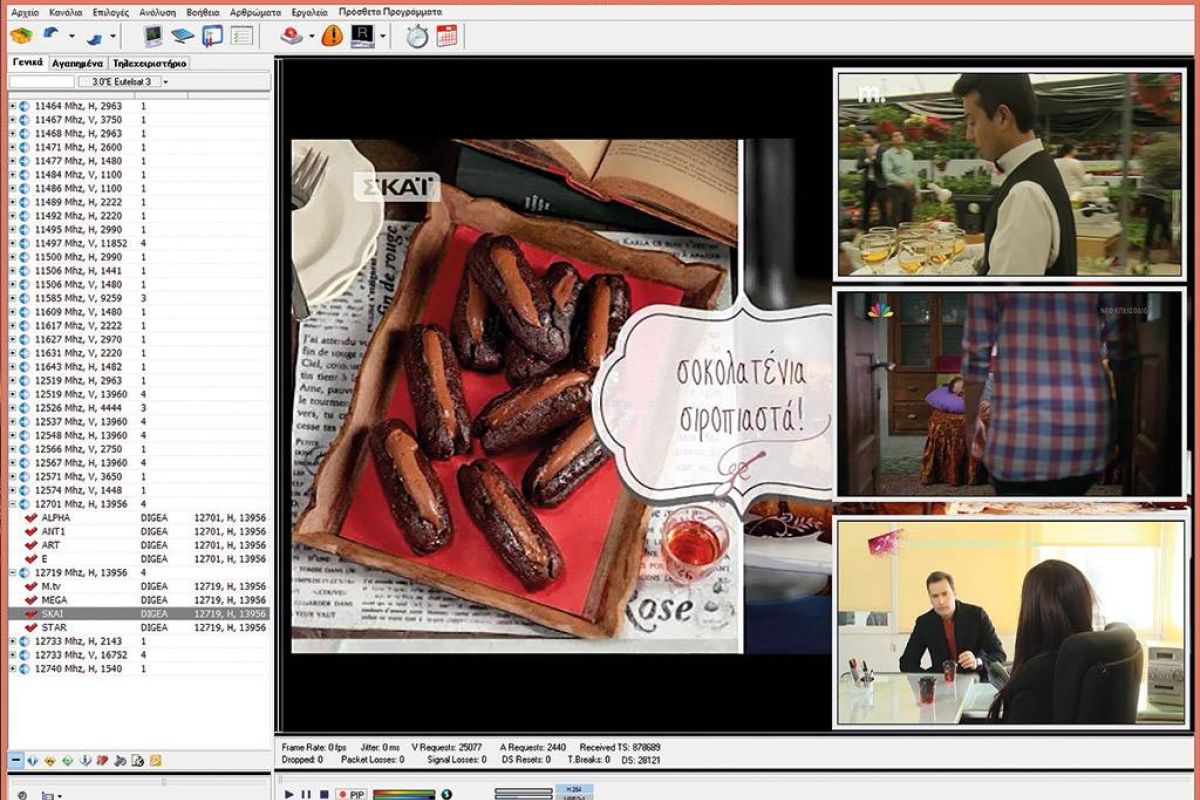
Task: Collapse the 12719 Mhz, H, 13956 transponder node
Action: (x=12, y=573)
